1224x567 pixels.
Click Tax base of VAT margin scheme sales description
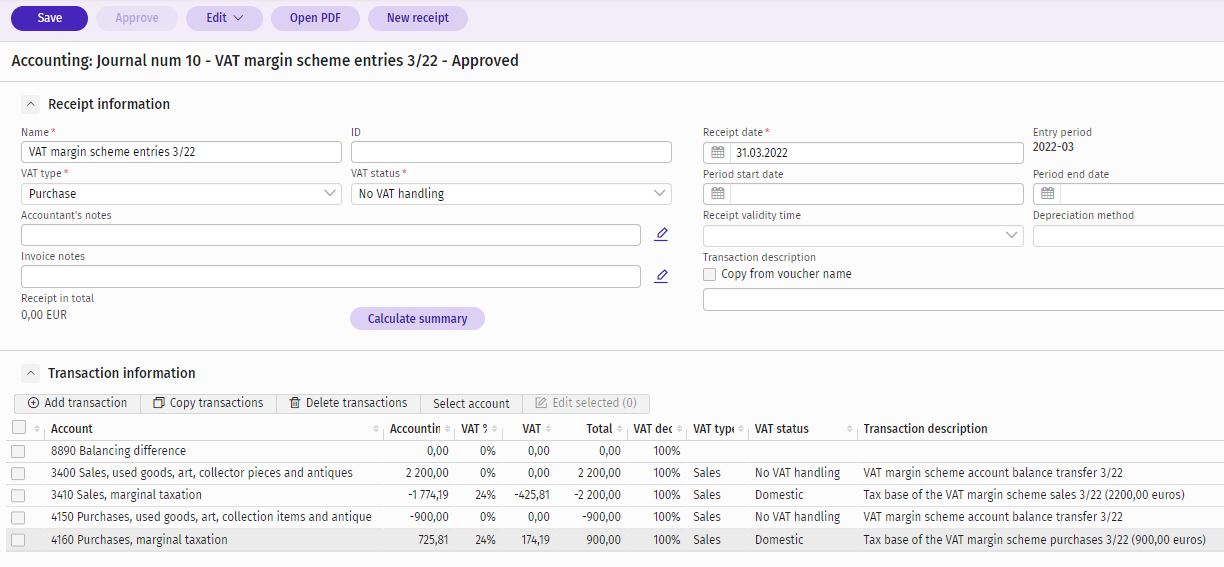click(1024, 495)
